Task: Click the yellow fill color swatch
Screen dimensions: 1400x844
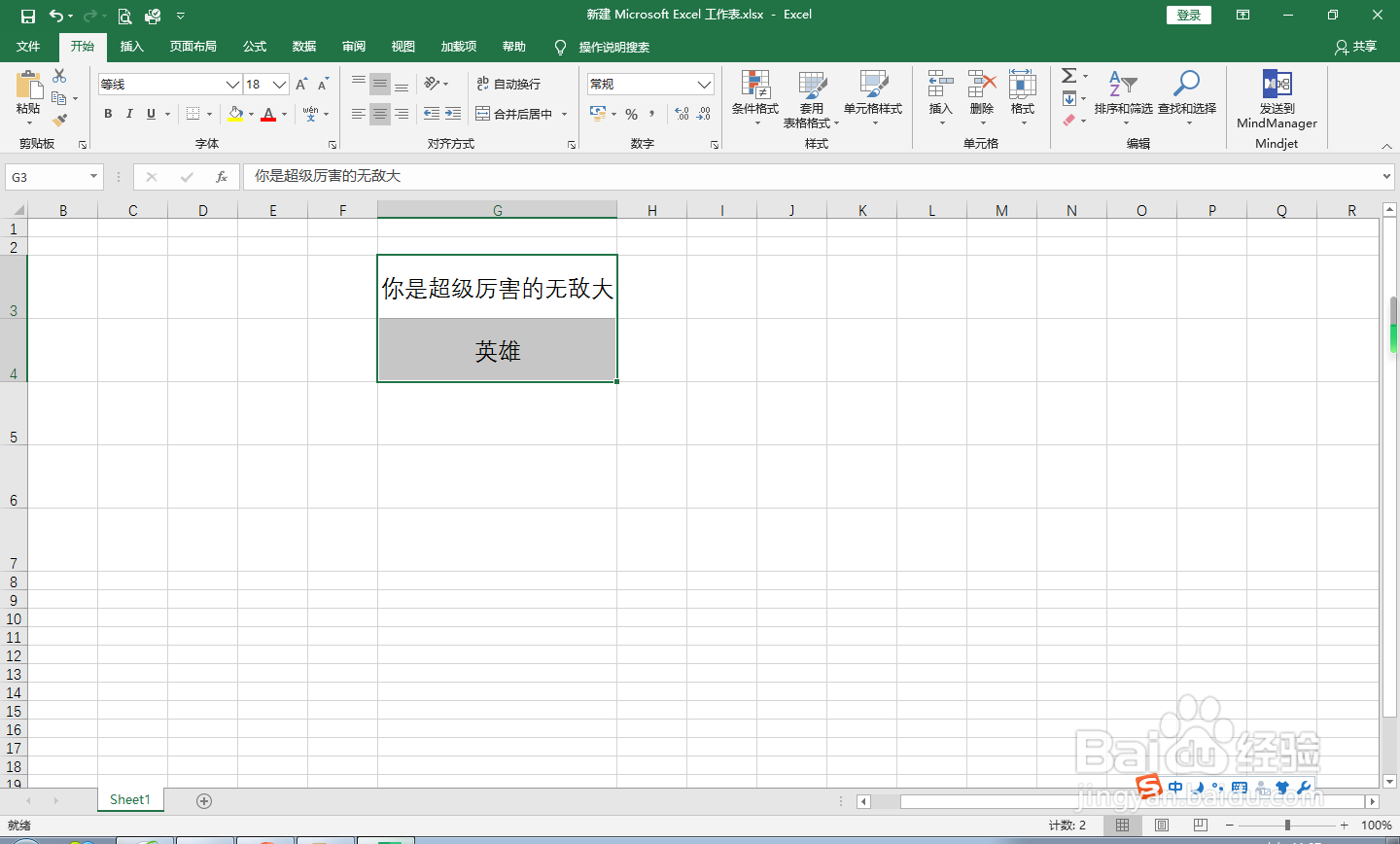Action: pos(235,114)
